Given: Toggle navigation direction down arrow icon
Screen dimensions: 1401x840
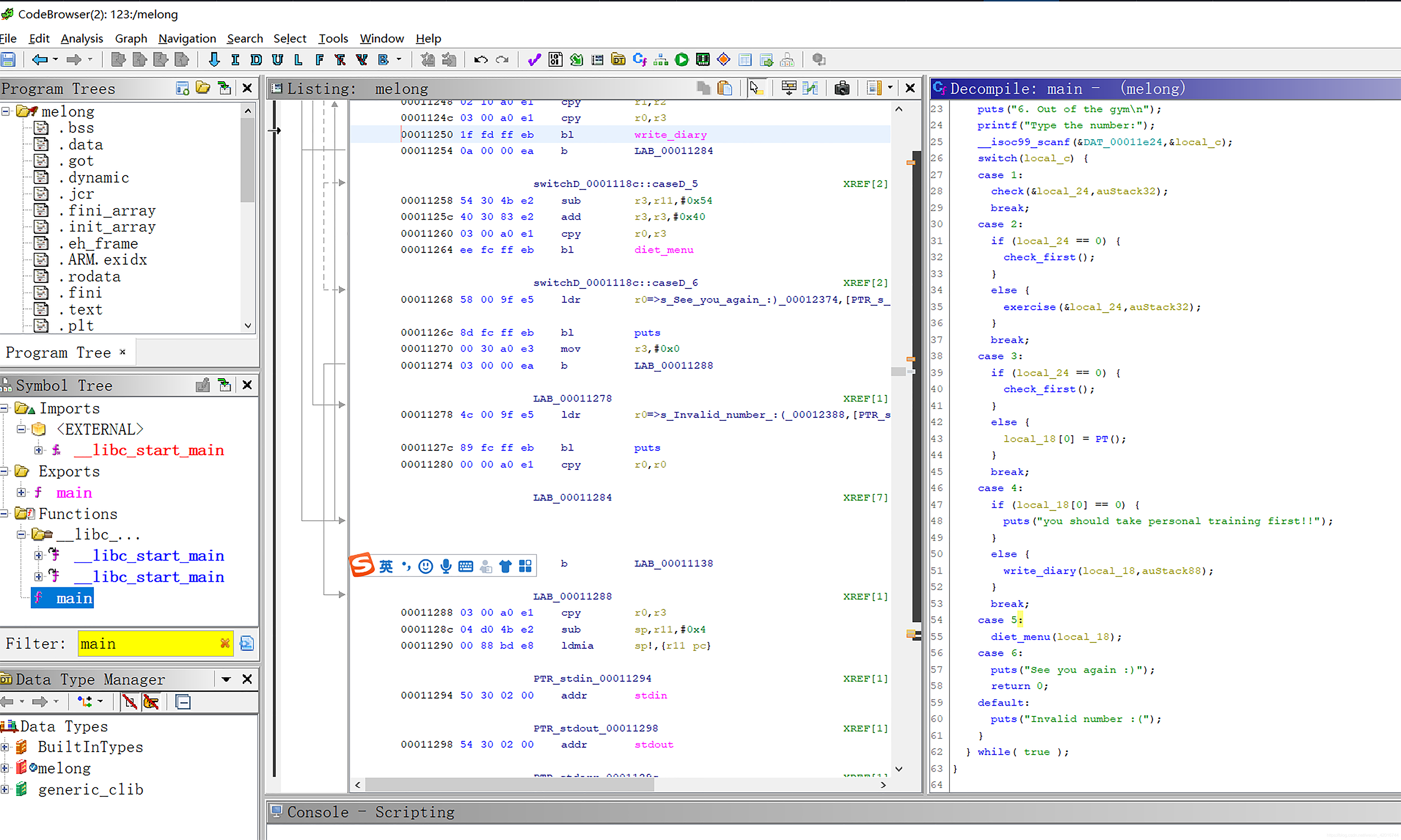Looking at the screenshot, I should coord(214,59).
